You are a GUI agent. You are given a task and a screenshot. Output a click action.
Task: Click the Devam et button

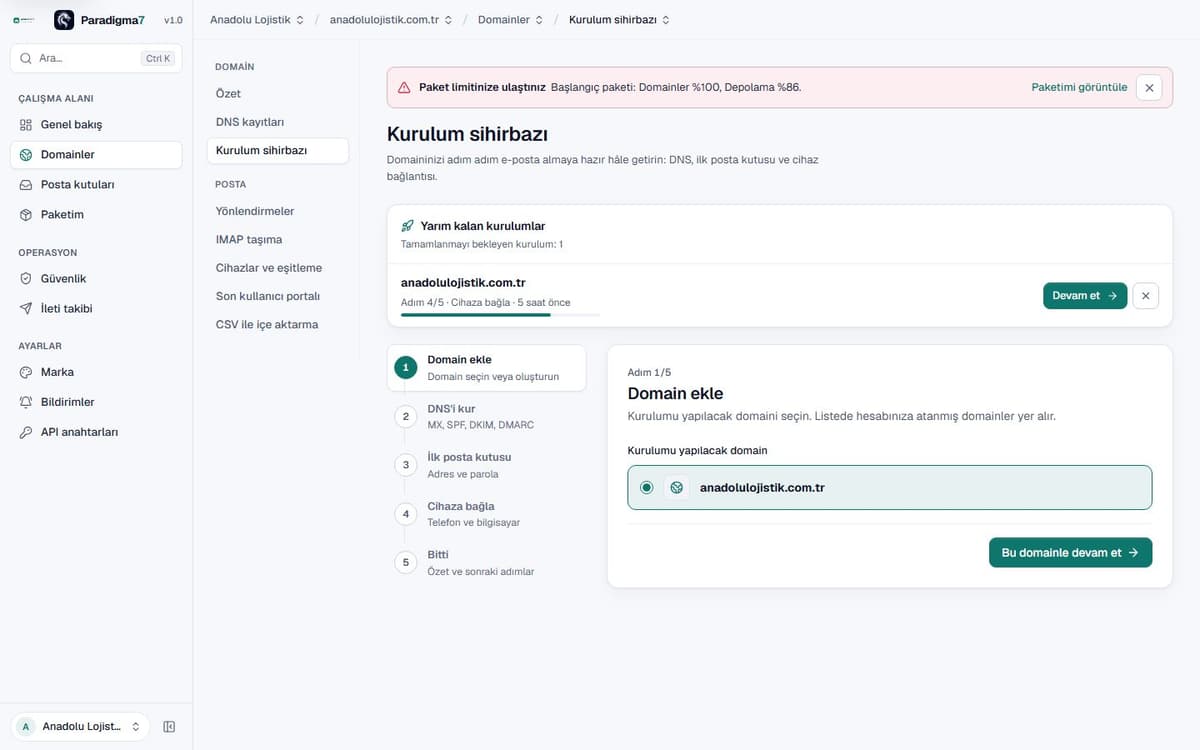[x=1085, y=296]
